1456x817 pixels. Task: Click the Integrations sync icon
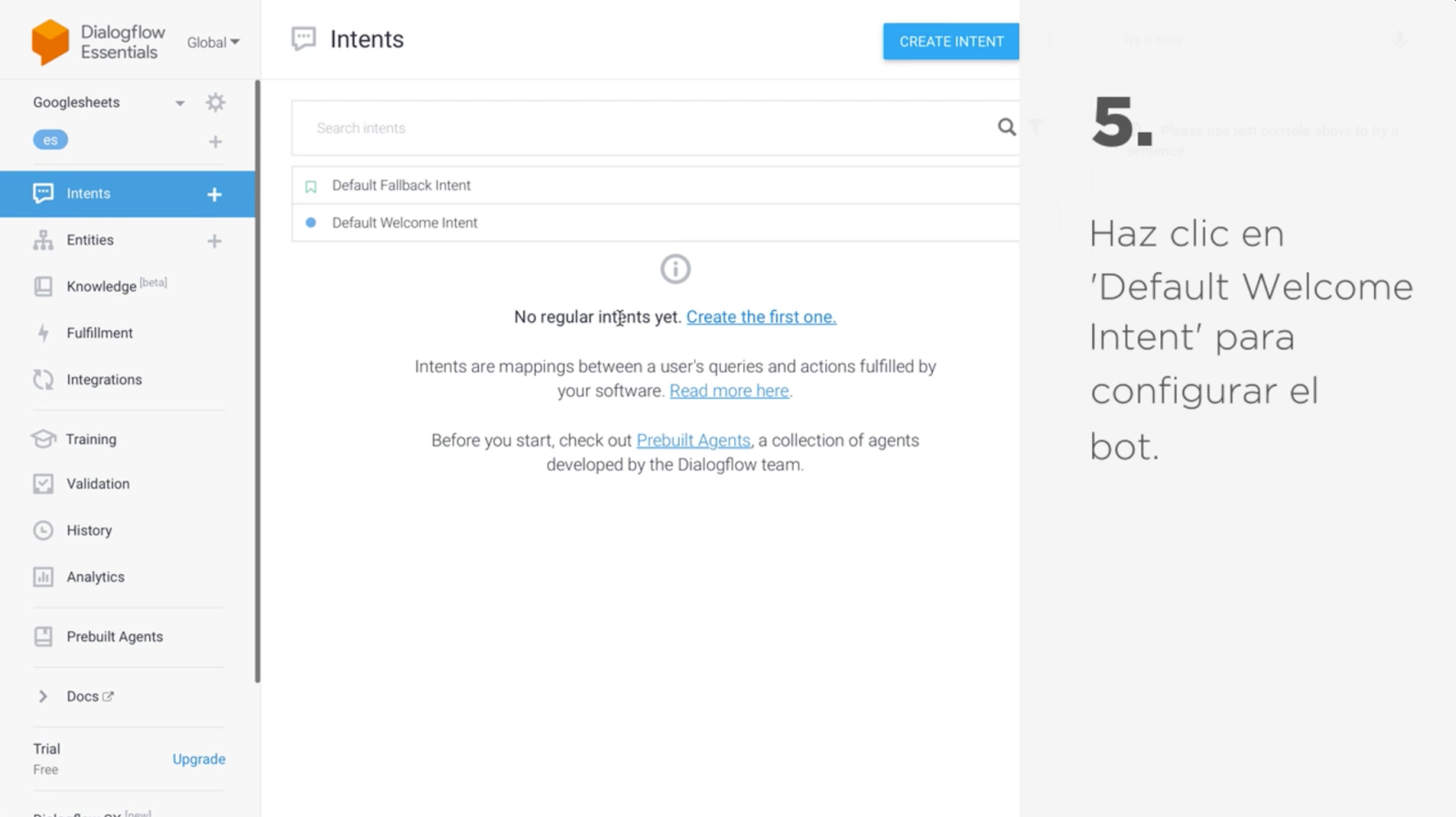tap(43, 379)
